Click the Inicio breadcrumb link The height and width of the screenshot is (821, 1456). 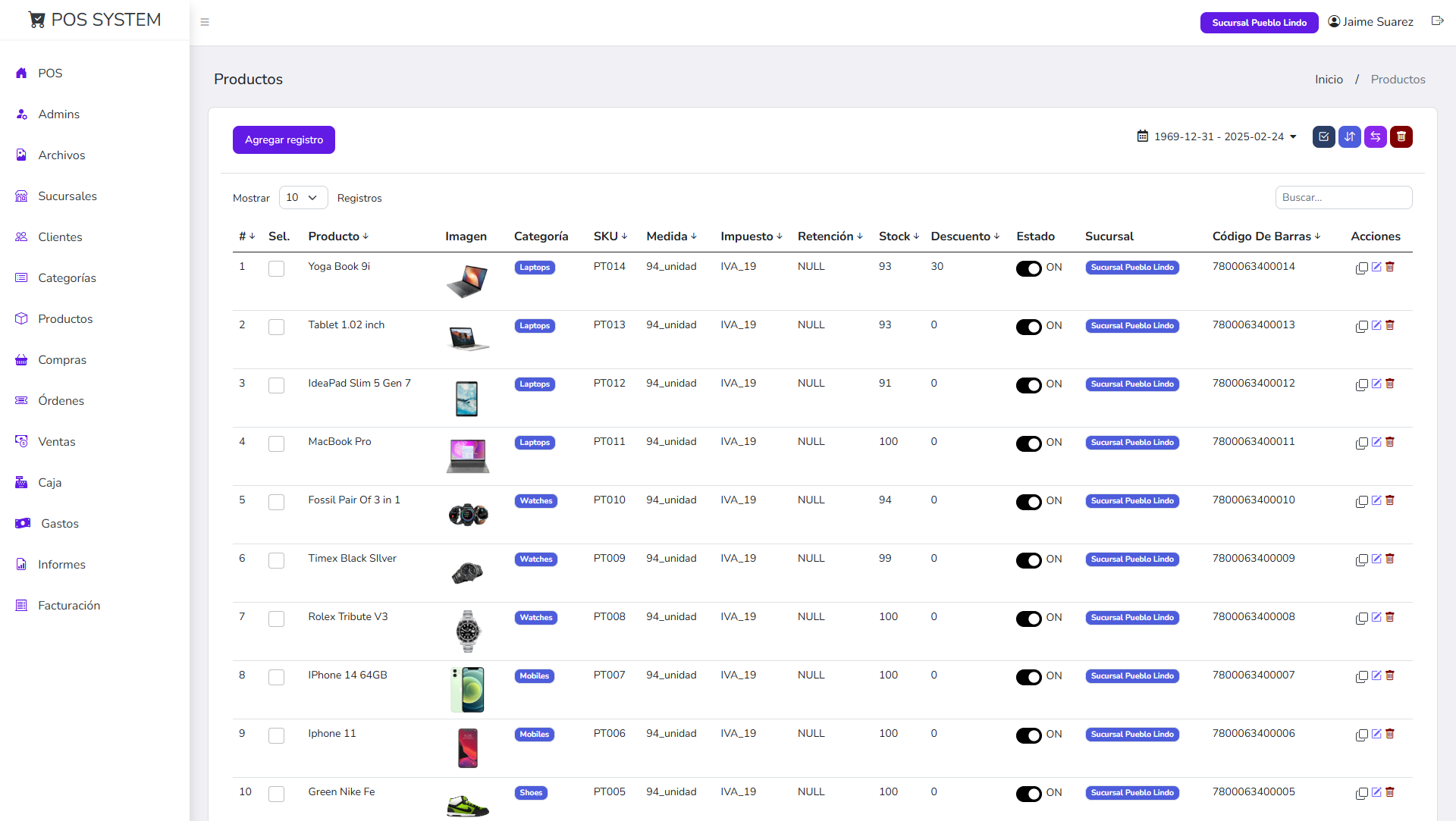[x=1329, y=80]
